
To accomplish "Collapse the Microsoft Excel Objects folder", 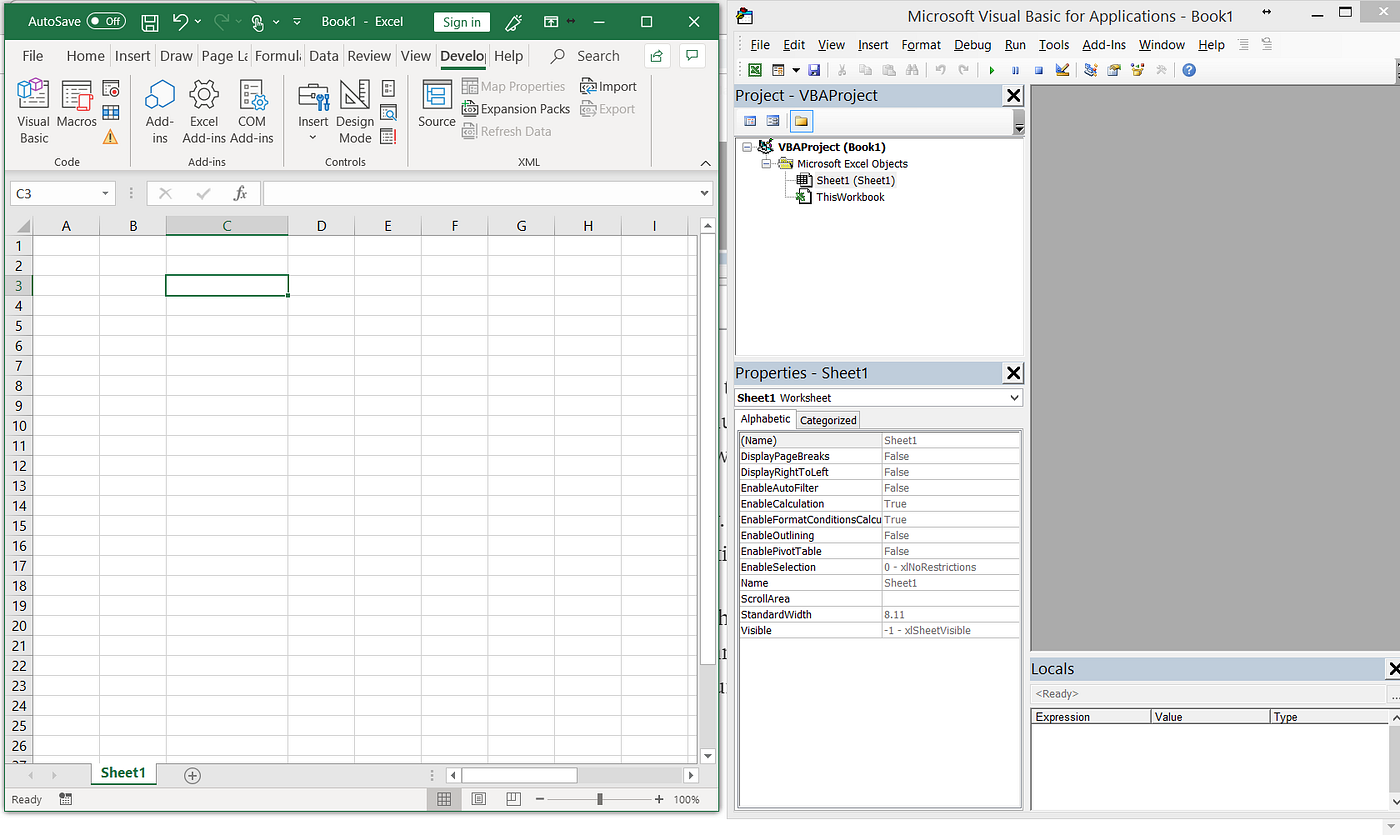I will [766, 163].
